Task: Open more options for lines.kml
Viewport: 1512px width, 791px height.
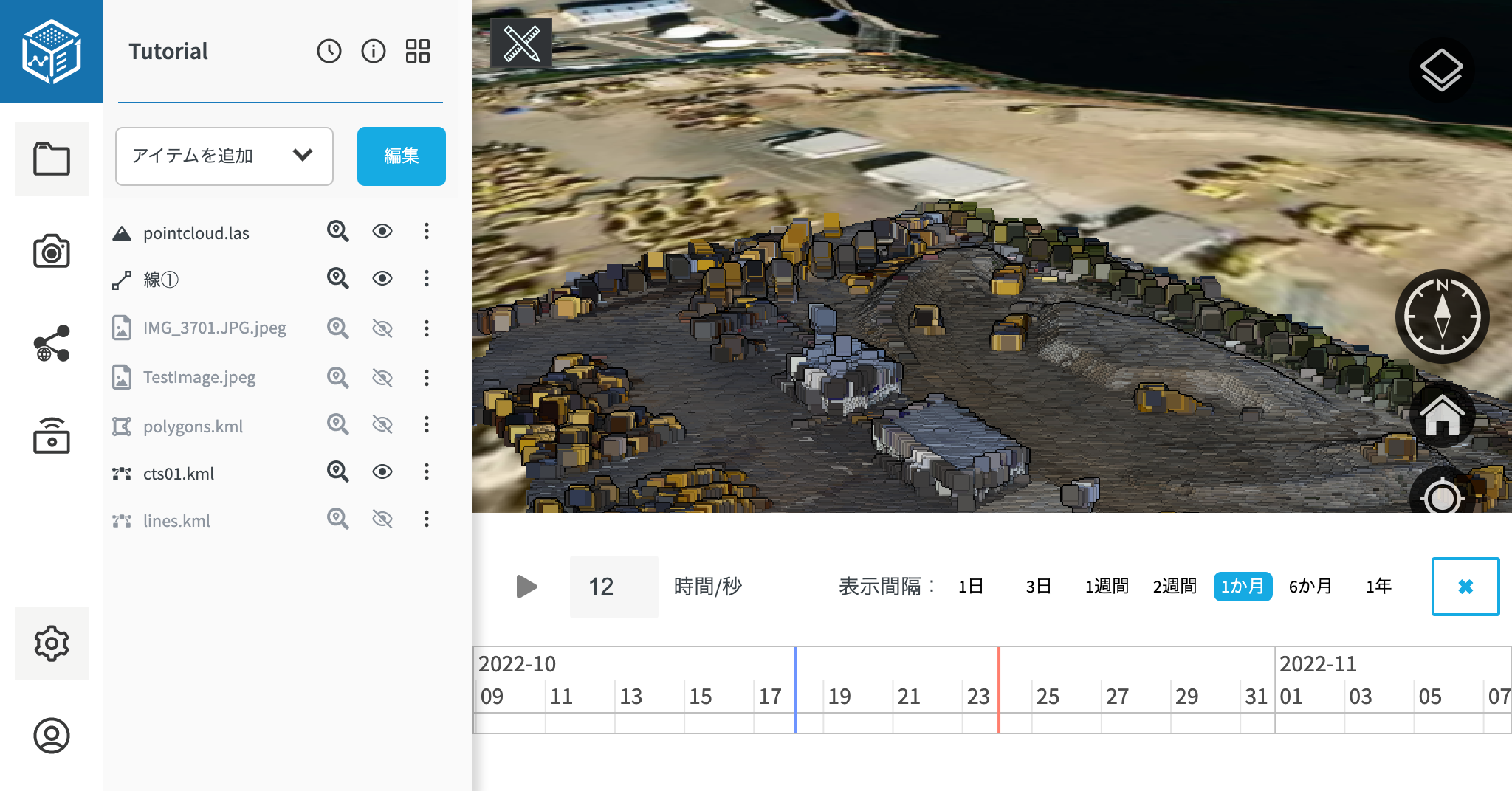Action: coord(426,519)
